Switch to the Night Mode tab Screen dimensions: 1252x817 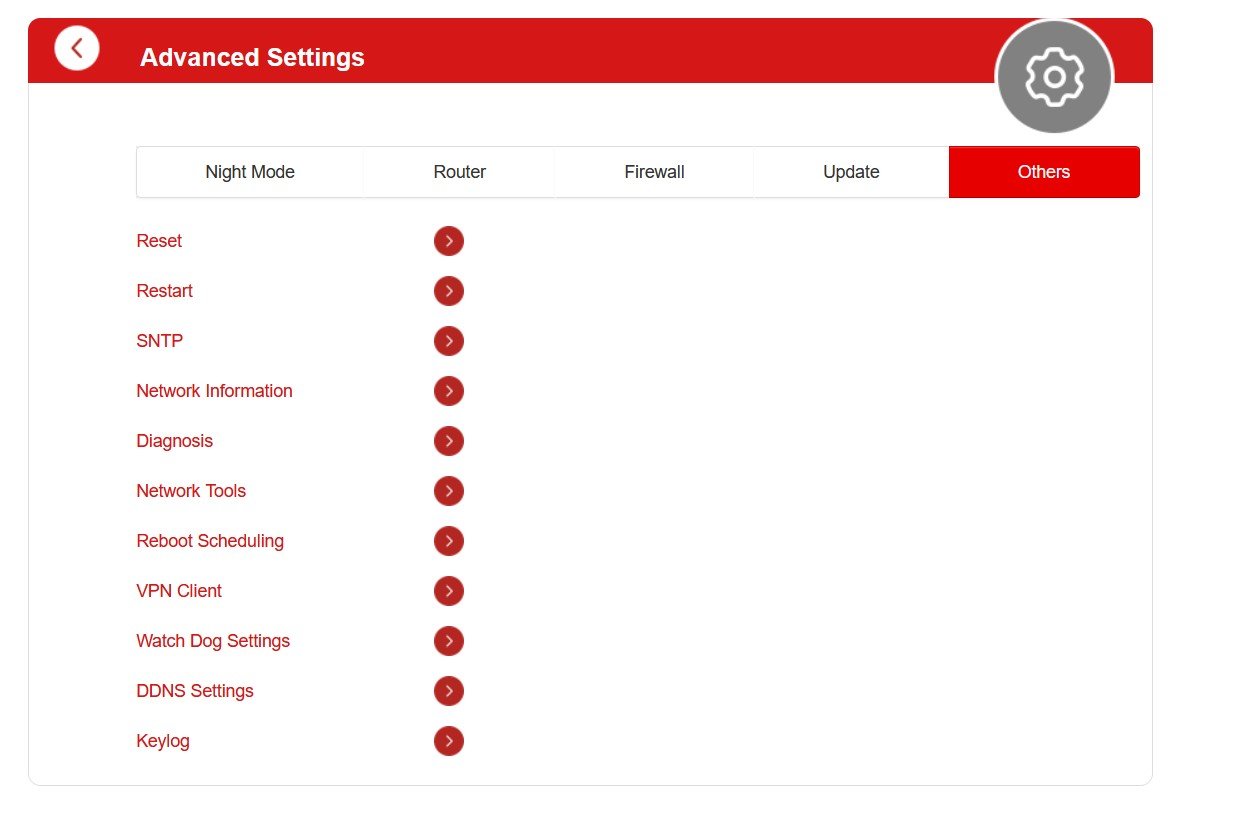[x=250, y=172]
